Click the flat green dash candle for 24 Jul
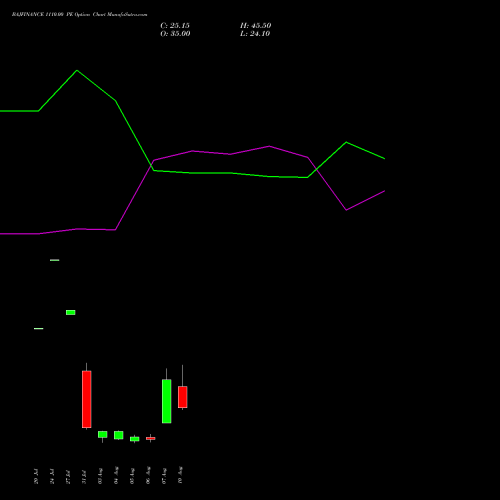500x500 pixels. tap(55, 260)
